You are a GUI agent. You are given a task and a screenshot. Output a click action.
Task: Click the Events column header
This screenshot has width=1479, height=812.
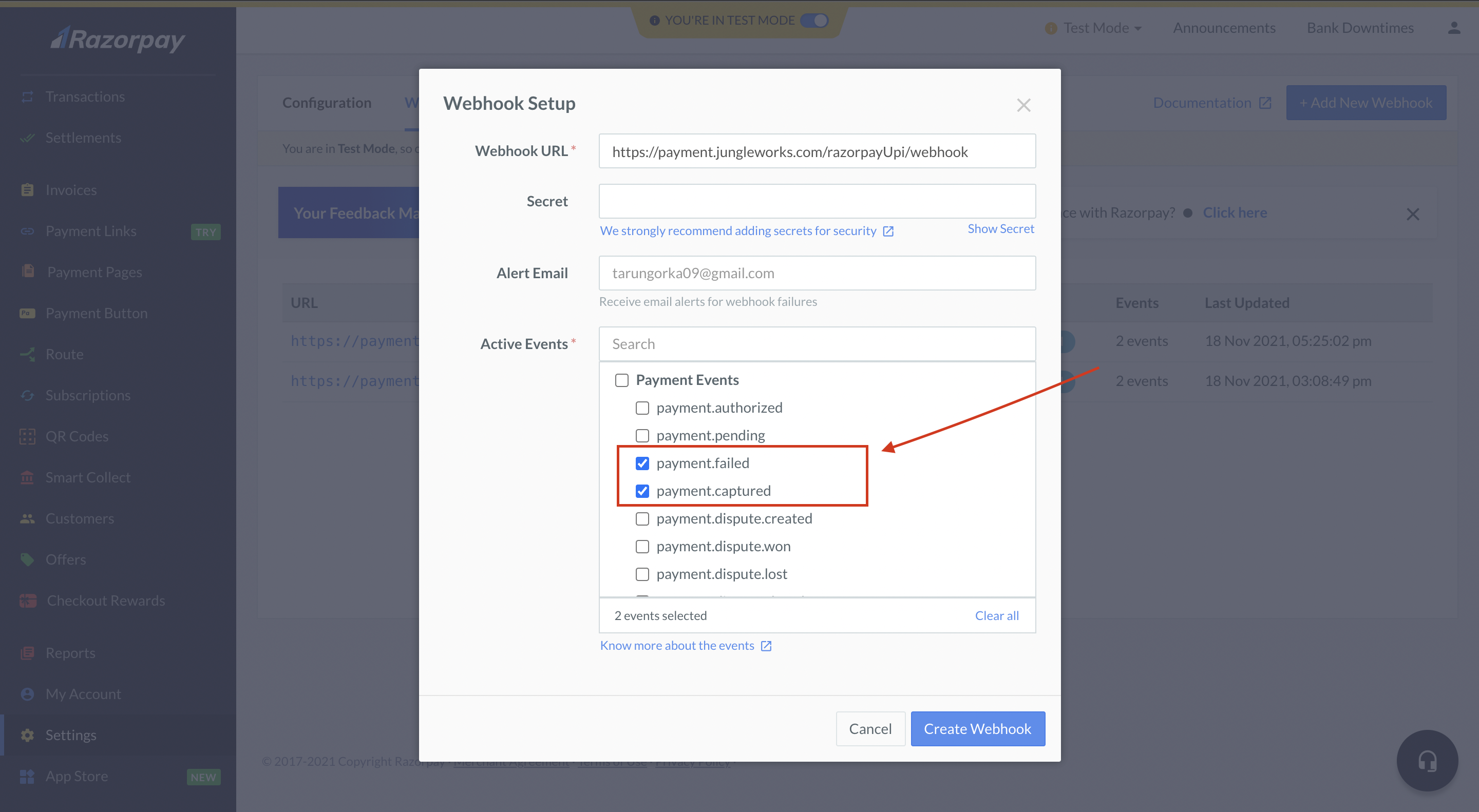(x=1137, y=303)
